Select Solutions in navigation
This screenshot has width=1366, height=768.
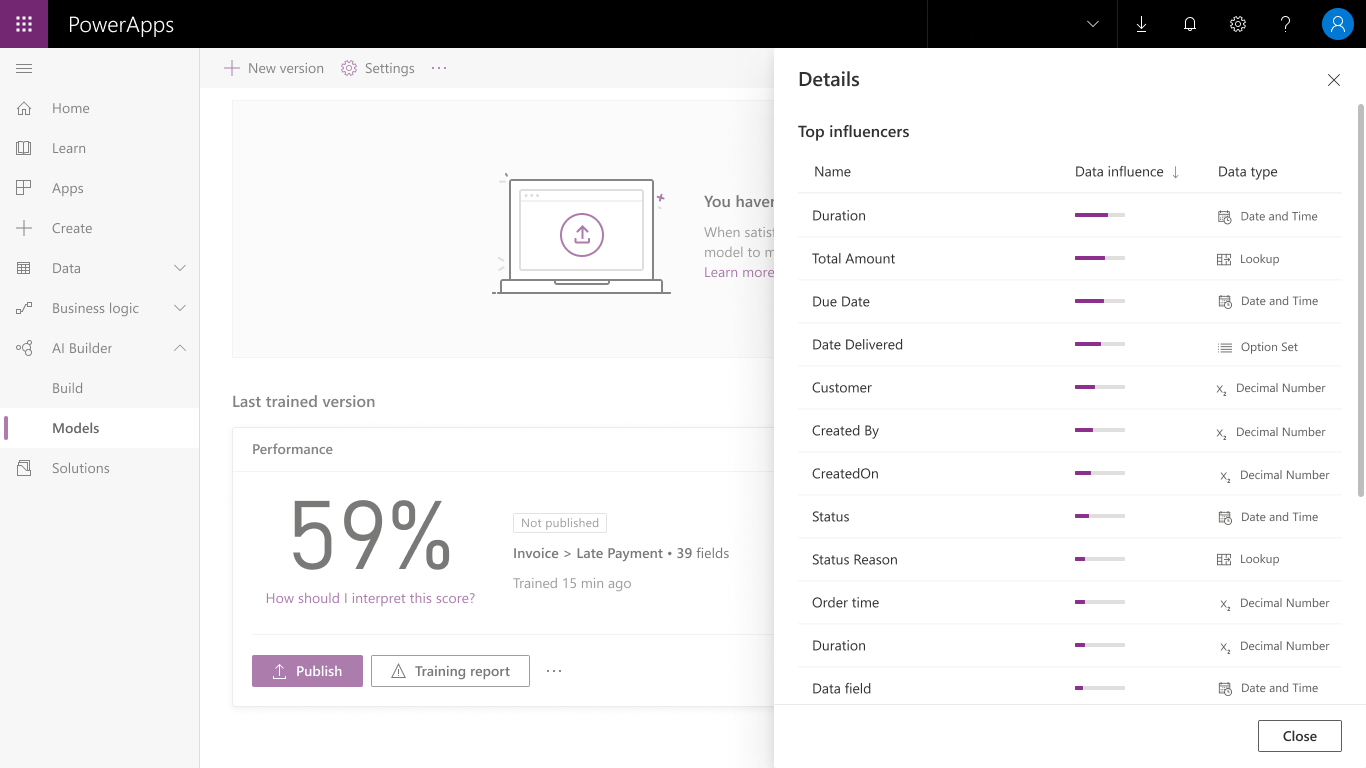pyautogui.click(x=81, y=468)
